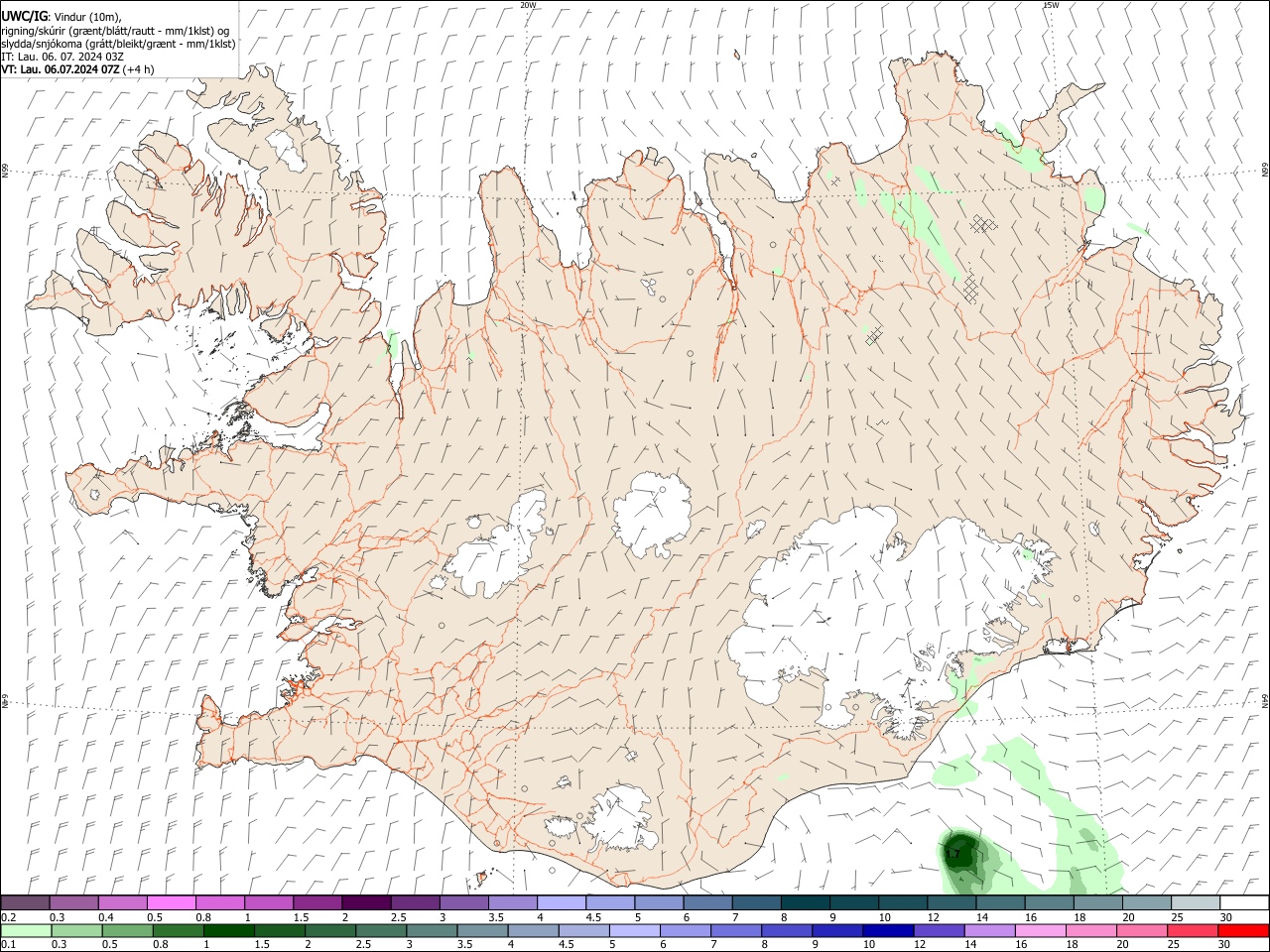The width and height of the screenshot is (1270, 952).
Task: Select the 2–2.5 green swatch in lower row
Action: (x=330, y=930)
